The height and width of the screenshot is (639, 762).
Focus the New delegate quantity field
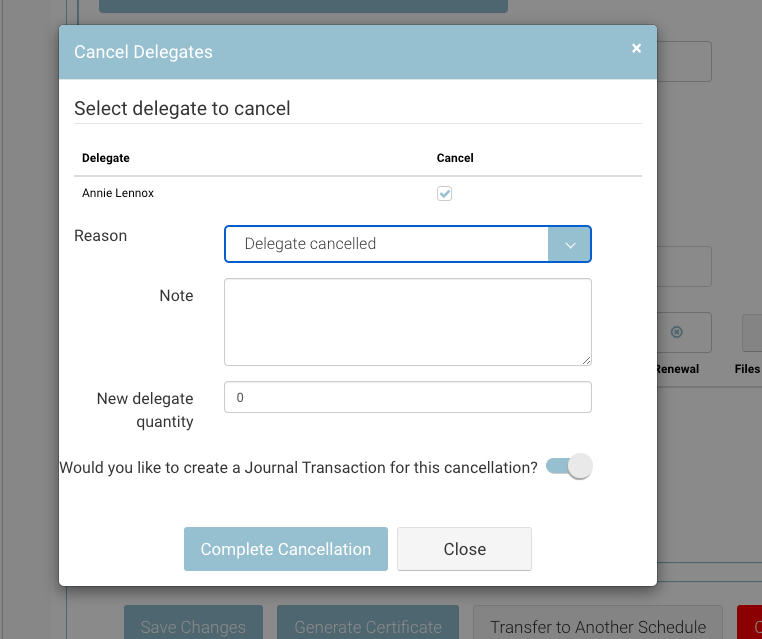click(x=408, y=397)
